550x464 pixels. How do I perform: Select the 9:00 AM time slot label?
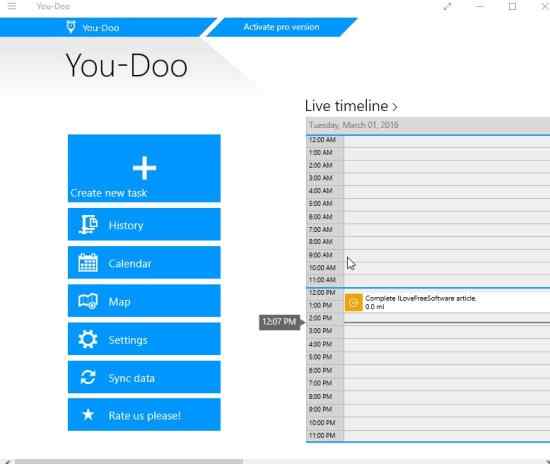coord(321,255)
